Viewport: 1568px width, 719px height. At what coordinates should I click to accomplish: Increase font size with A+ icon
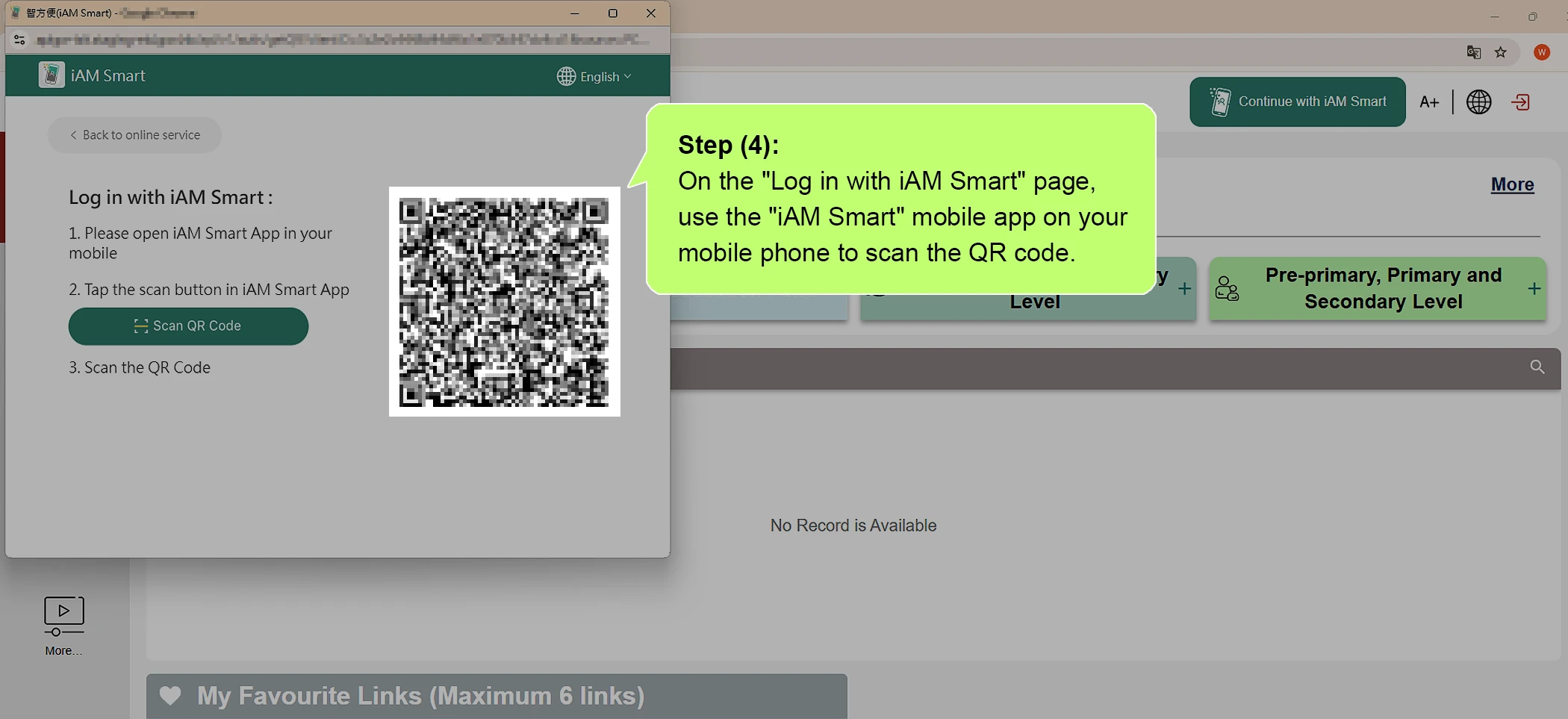tap(1428, 102)
